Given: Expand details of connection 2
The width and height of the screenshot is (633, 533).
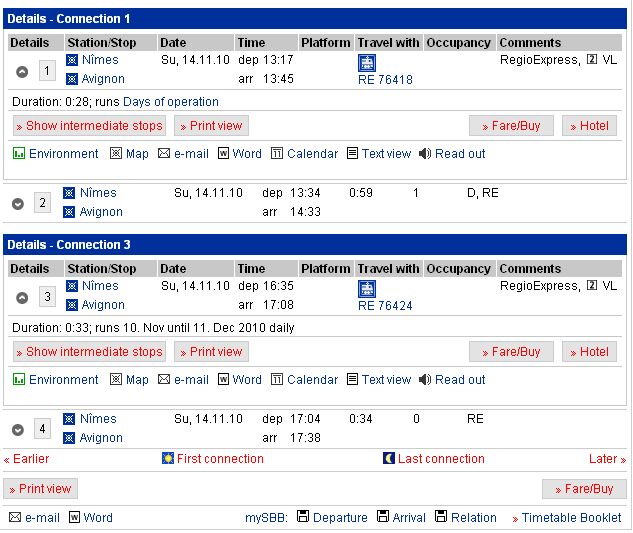Looking at the screenshot, I should click(x=17, y=204).
